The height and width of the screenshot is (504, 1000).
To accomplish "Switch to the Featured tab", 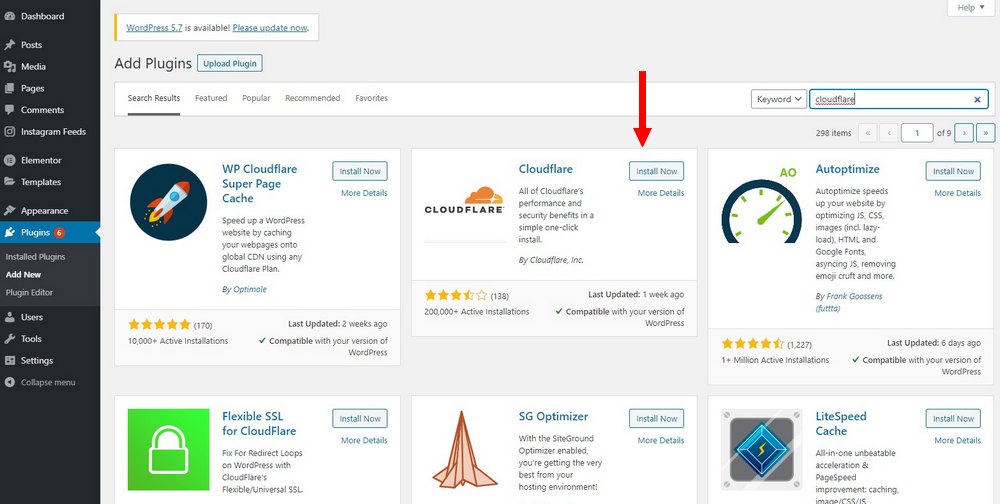I will [211, 98].
